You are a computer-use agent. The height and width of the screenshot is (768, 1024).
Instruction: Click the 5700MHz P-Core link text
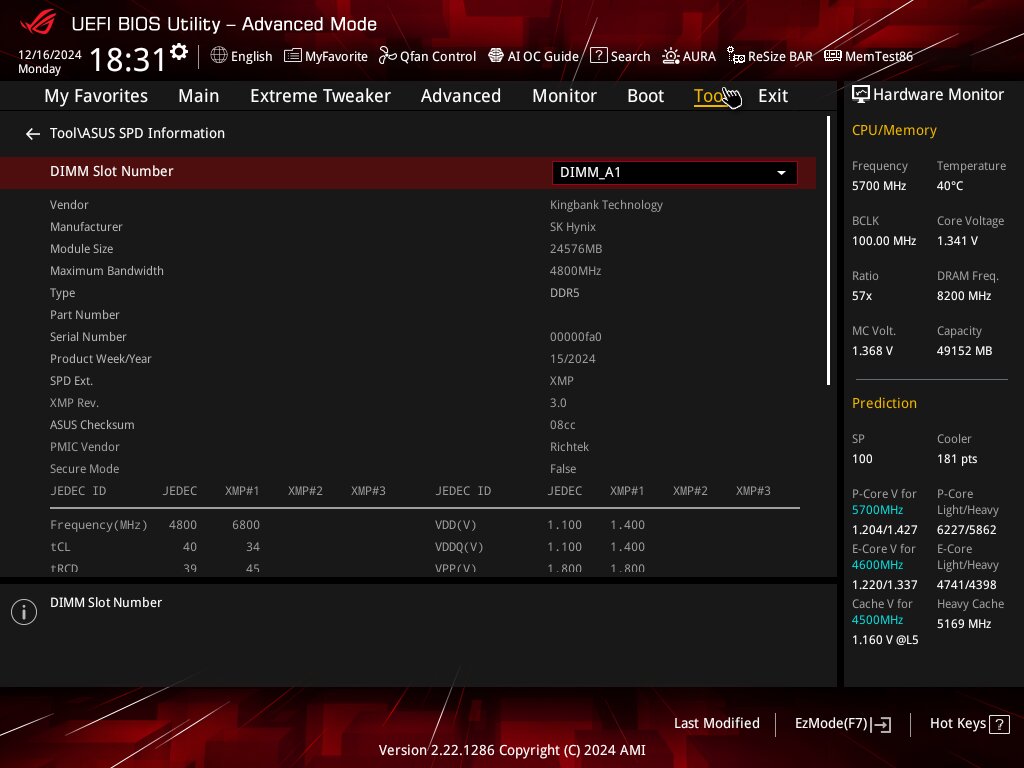877,510
